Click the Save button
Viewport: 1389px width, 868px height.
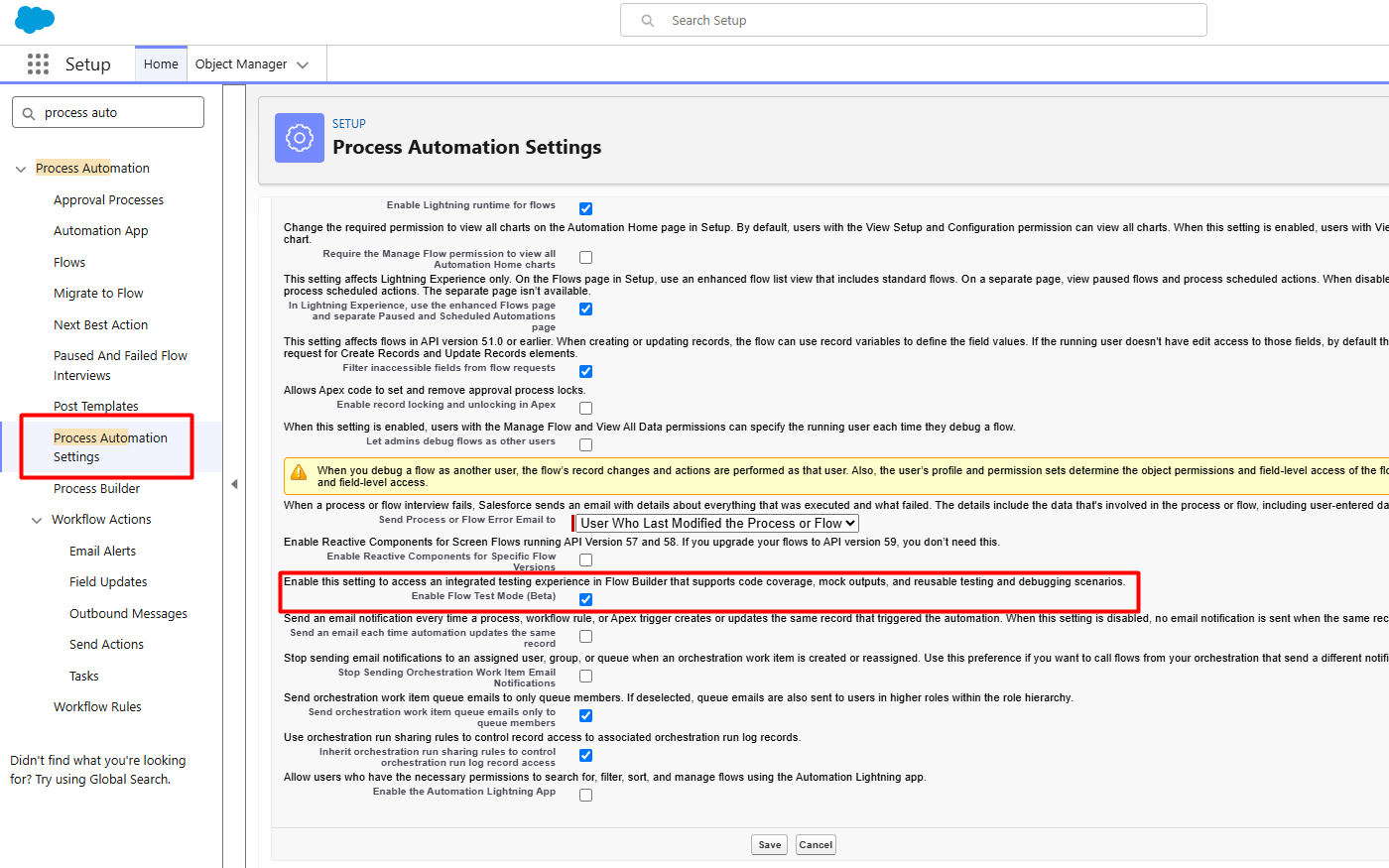(770, 845)
